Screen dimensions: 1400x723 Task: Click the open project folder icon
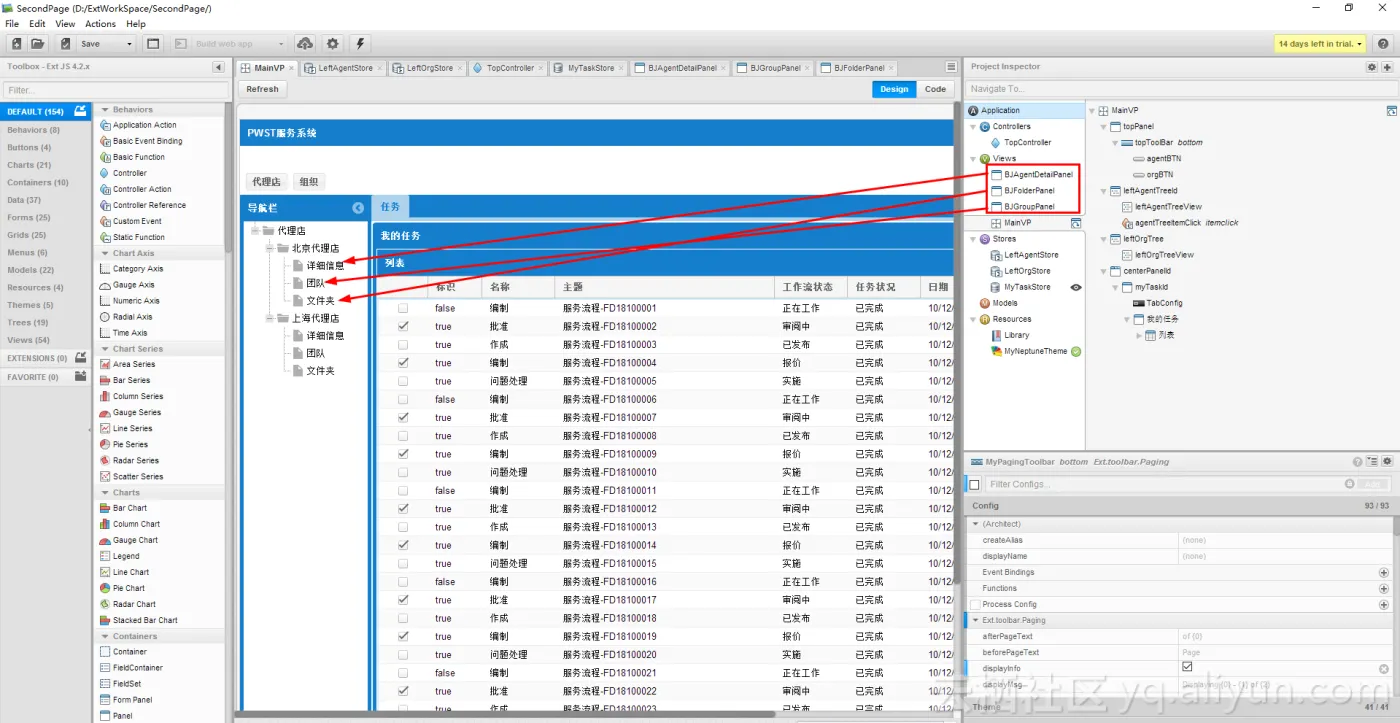[38, 44]
